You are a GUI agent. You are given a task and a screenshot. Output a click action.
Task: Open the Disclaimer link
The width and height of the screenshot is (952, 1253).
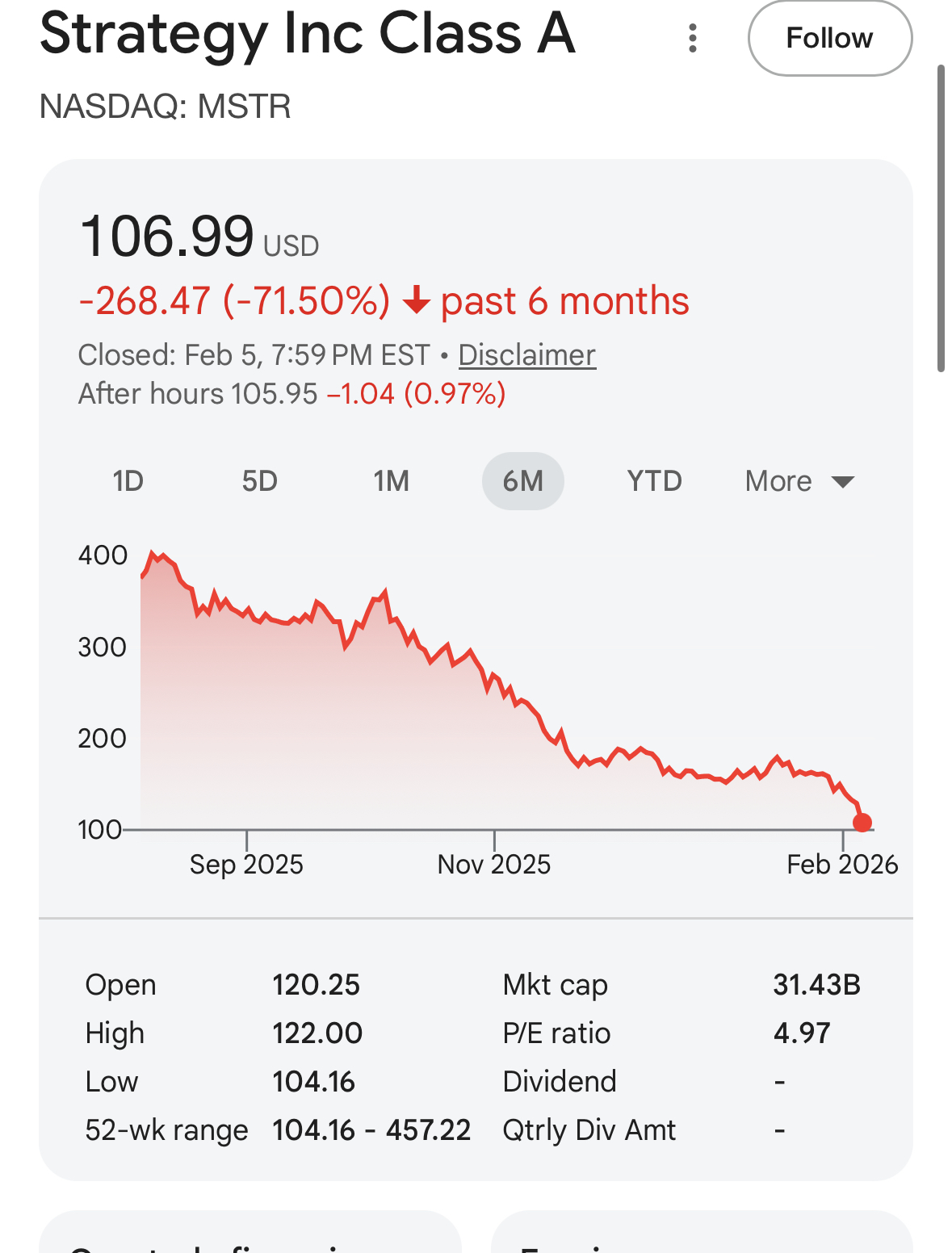click(x=526, y=355)
